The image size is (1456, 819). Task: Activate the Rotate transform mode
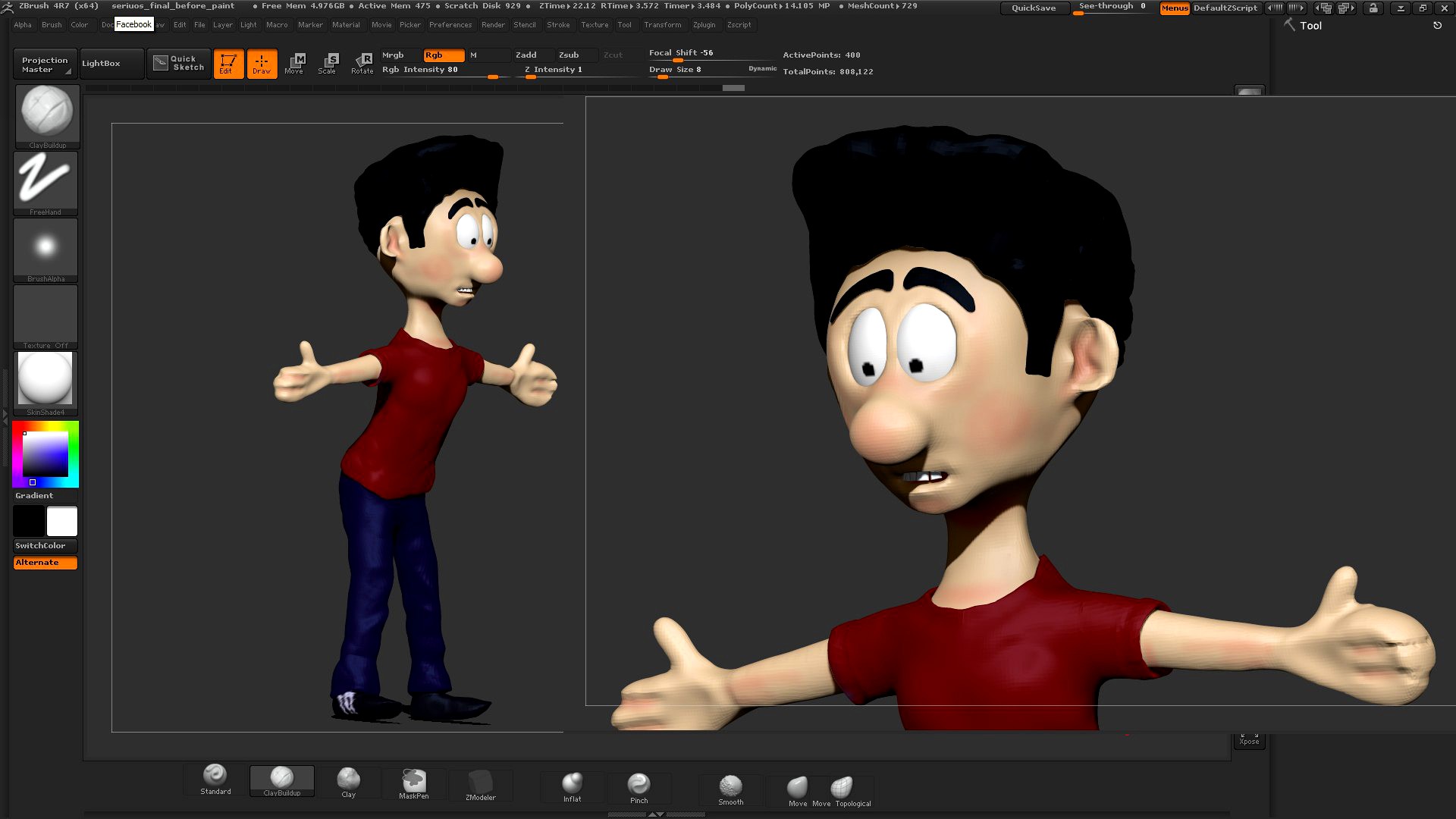click(362, 64)
